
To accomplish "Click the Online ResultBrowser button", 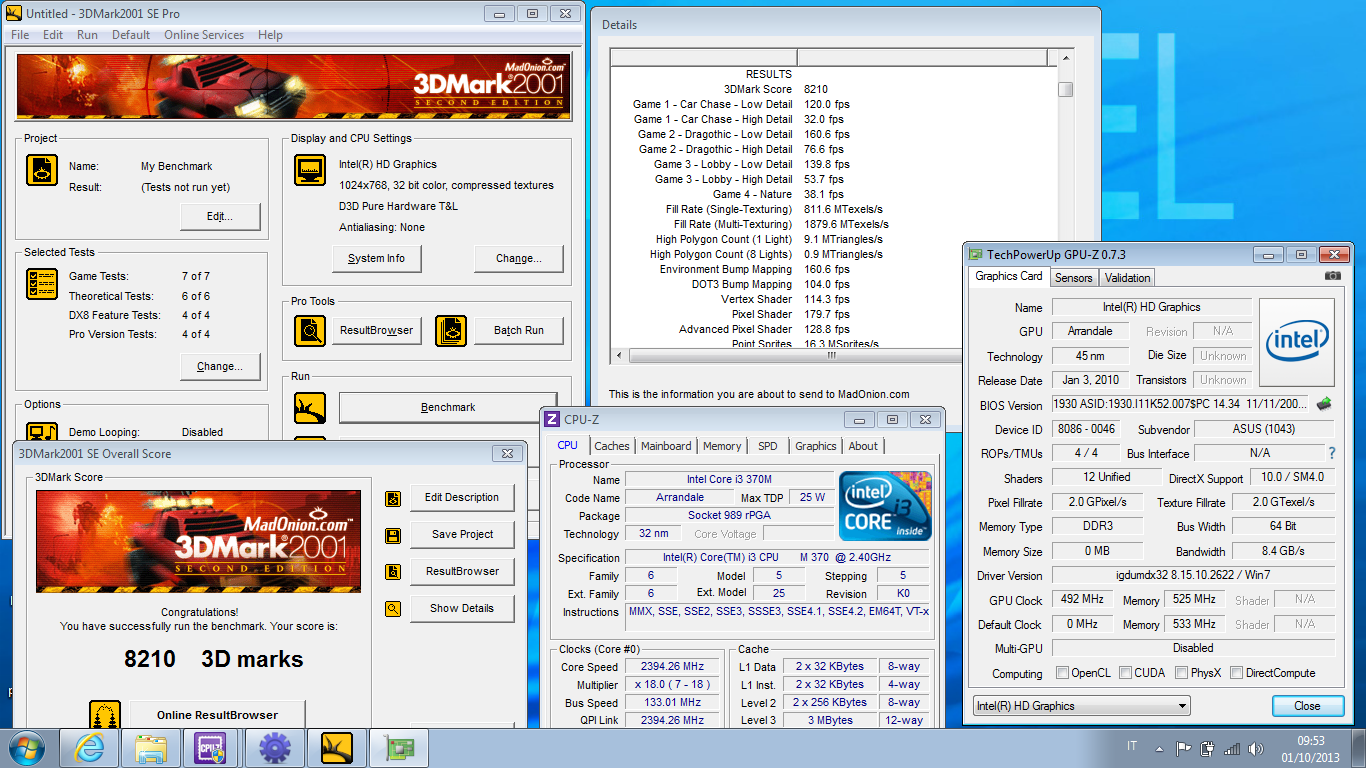I will pos(218,715).
